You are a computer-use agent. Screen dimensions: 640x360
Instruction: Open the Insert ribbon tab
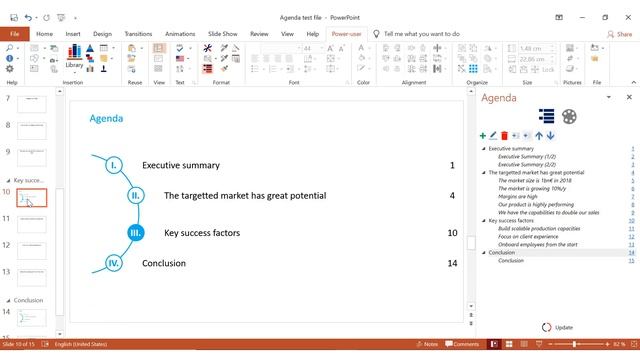pos(73,34)
